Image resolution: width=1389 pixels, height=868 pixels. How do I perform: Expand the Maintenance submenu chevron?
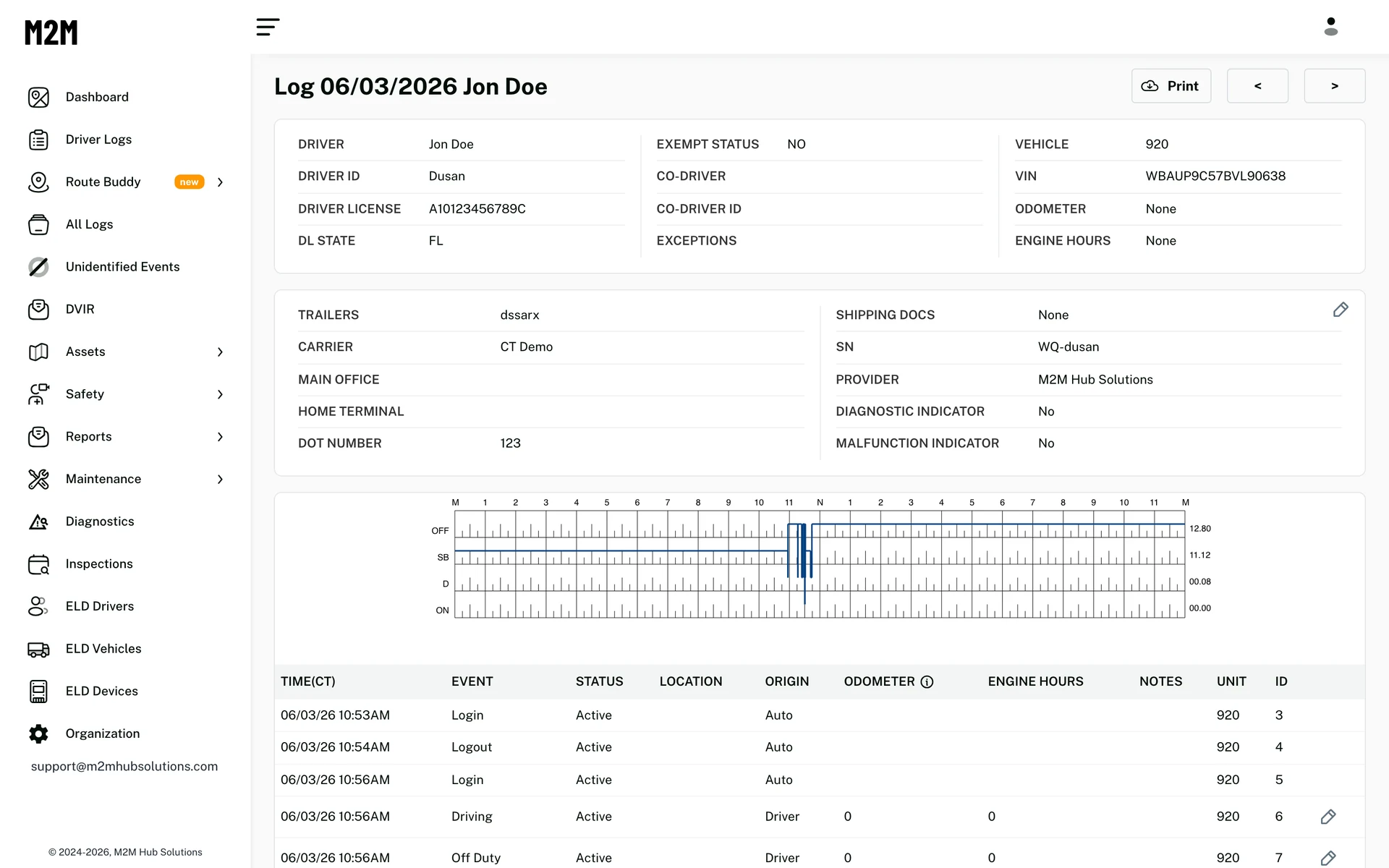pyautogui.click(x=220, y=480)
